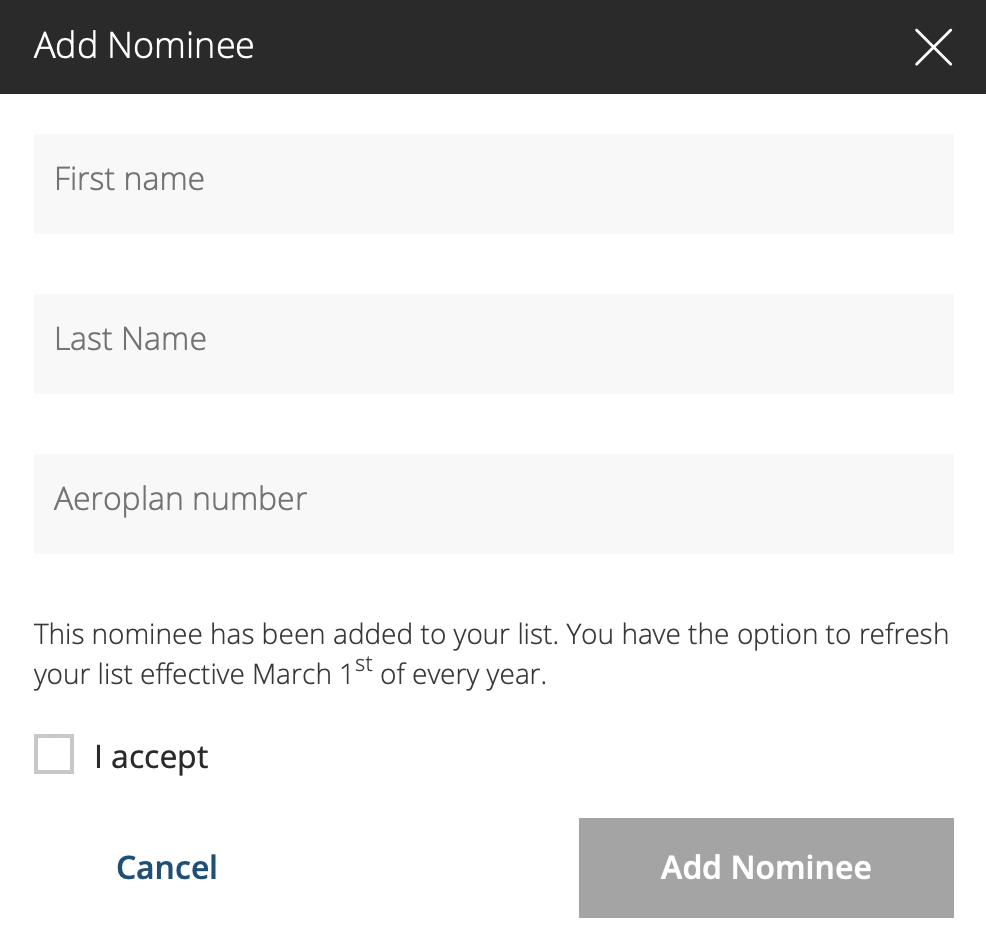Screen dimensions: 986x952
Task: Click the Aeroplan number placeholder text
Action: (x=181, y=499)
